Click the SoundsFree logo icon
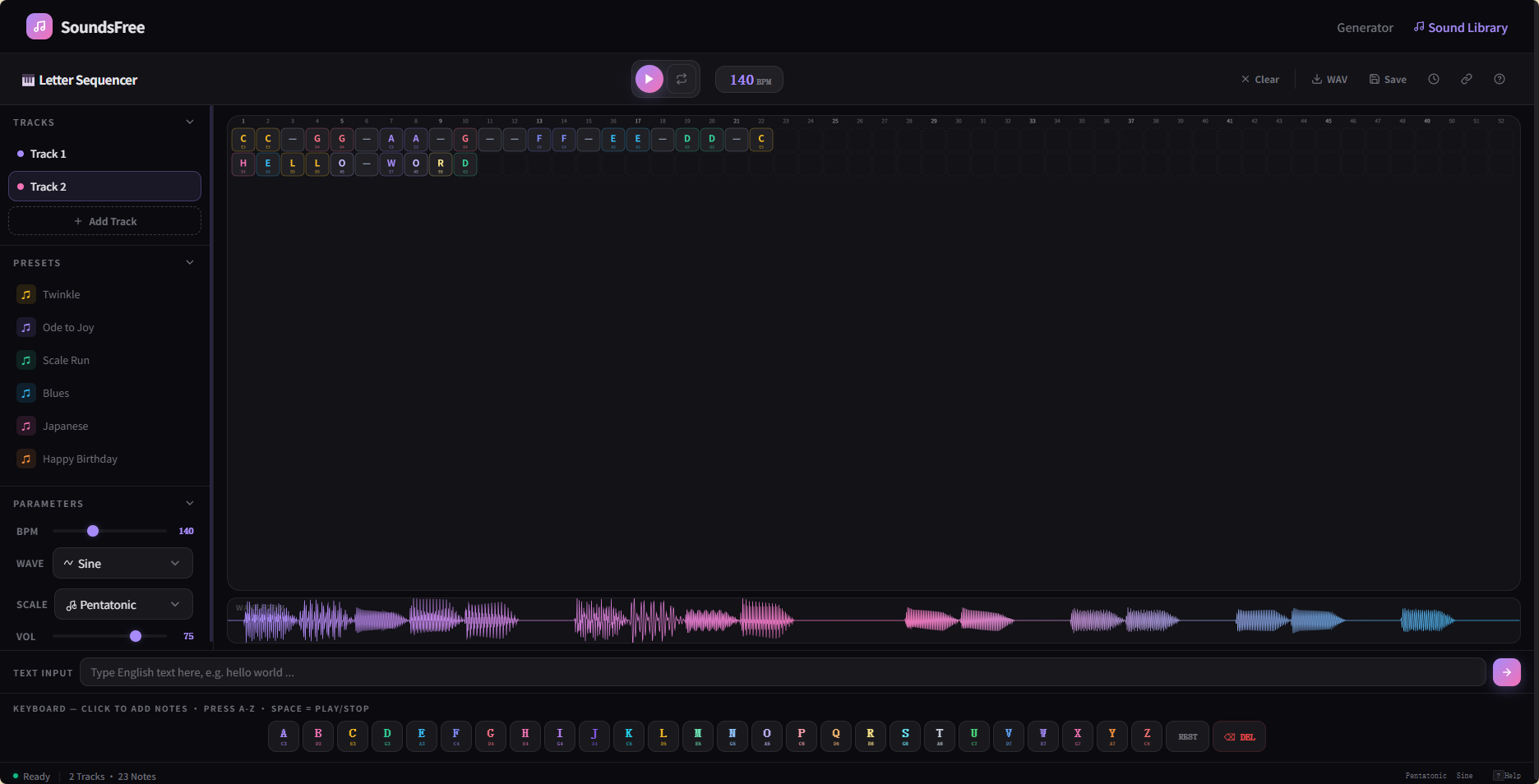The width and height of the screenshot is (1539, 784). (x=39, y=26)
